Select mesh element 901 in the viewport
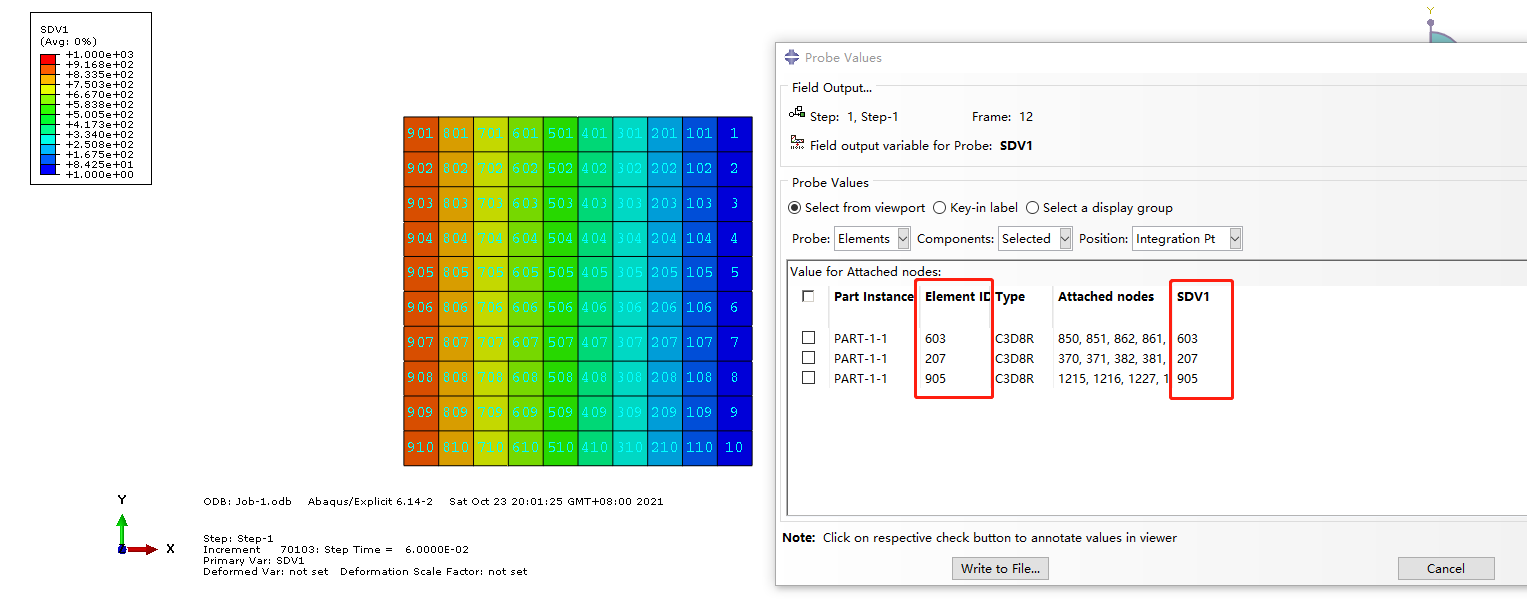Screen dimensions: 1527x604 point(421,133)
